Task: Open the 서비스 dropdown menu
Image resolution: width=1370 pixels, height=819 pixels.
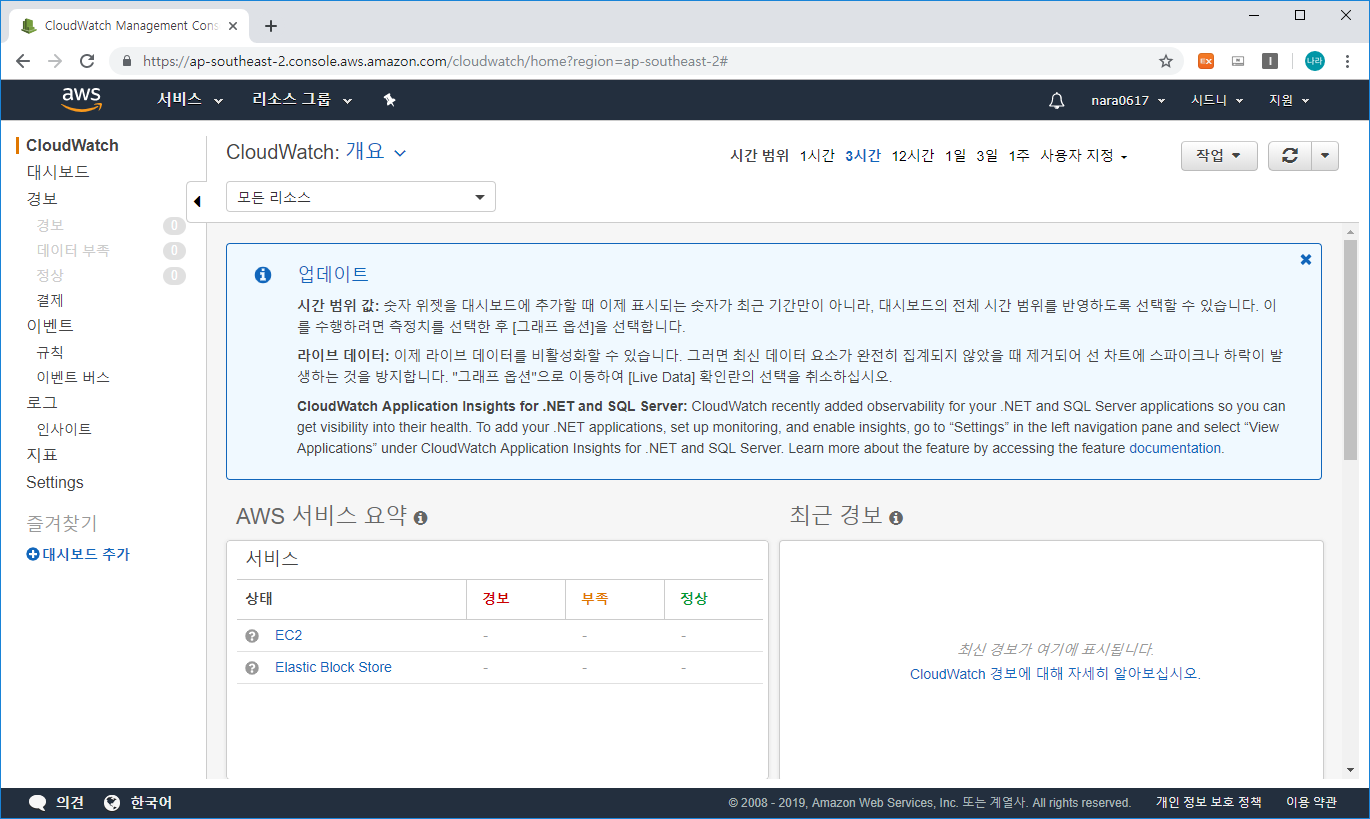Action: point(190,100)
